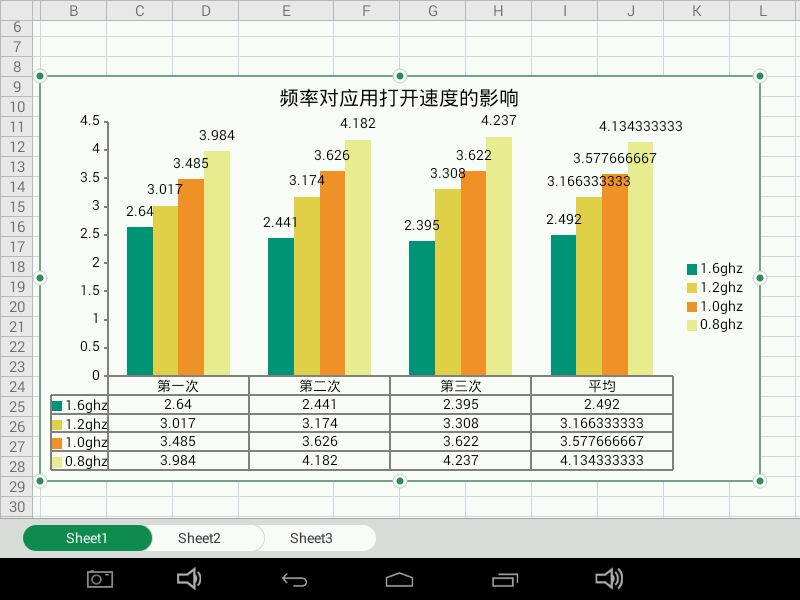Tap the volume up speaker icon
800x600 pixels.
pyautogui.click(x=609, y=579)
